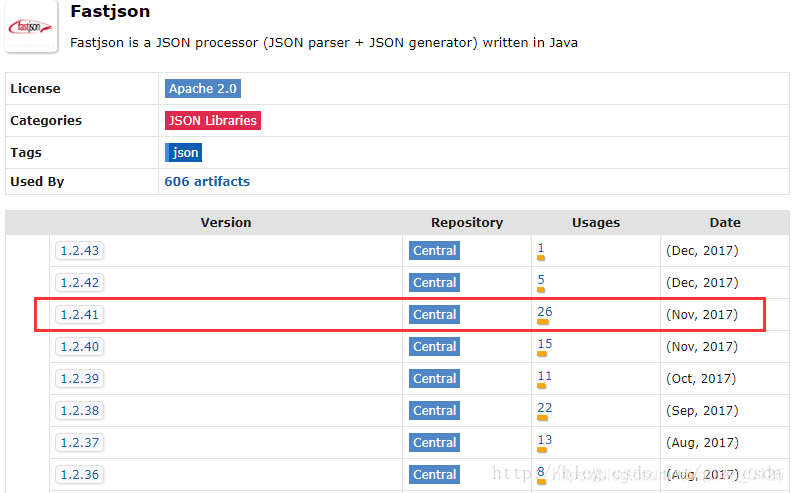The width and height of the screenshot is (793, 493).
Task: Open version 1.2.40
Action: click(x=79, y=346)
